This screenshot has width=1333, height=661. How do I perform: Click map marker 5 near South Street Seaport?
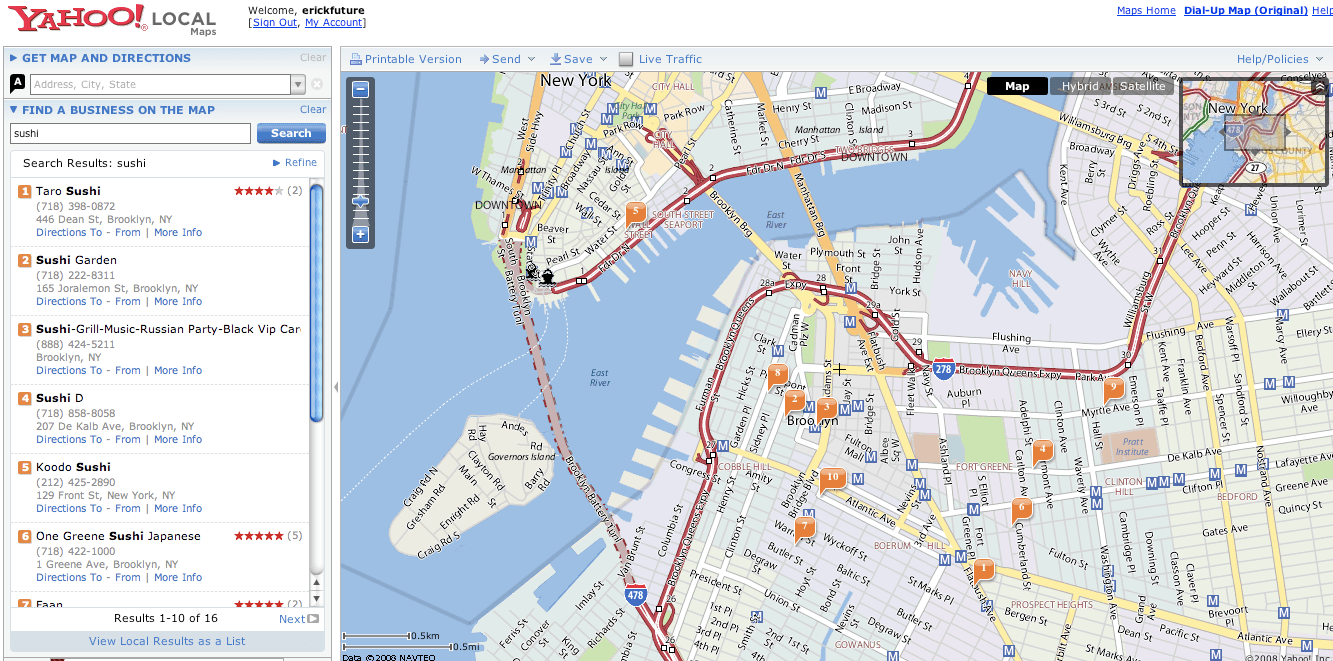[634, 212]
